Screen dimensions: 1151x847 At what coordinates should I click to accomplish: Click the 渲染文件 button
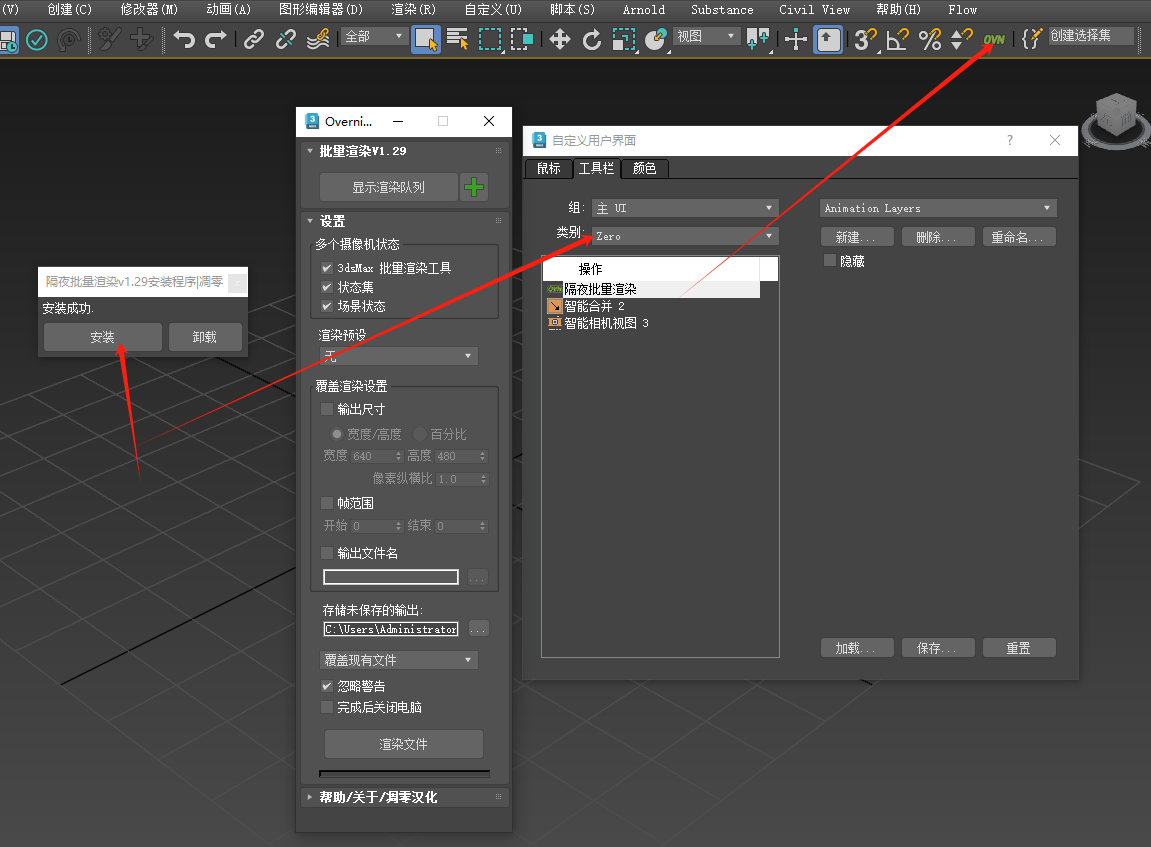[x=404, y=744]
